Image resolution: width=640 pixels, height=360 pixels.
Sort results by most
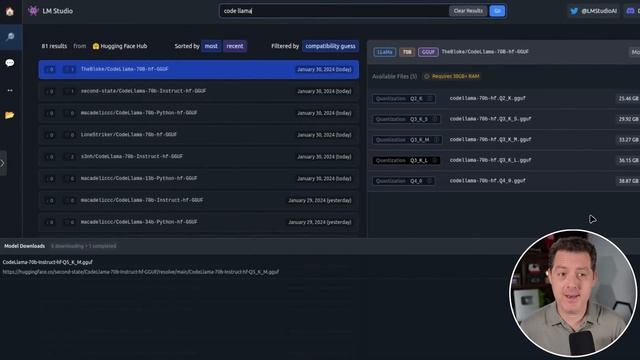(x=211, y=46)
